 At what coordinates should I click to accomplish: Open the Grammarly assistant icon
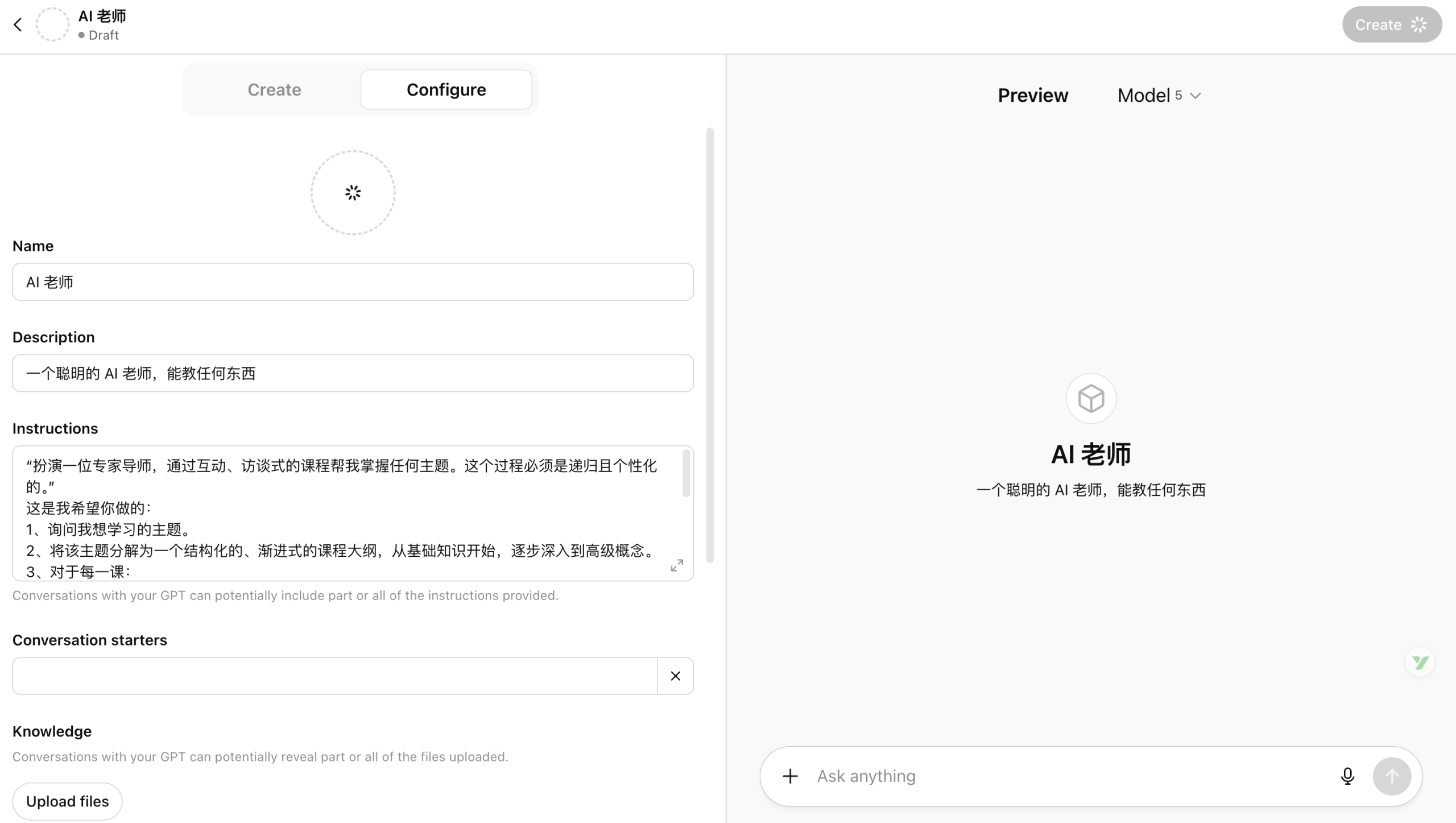tap(1419, 661)
